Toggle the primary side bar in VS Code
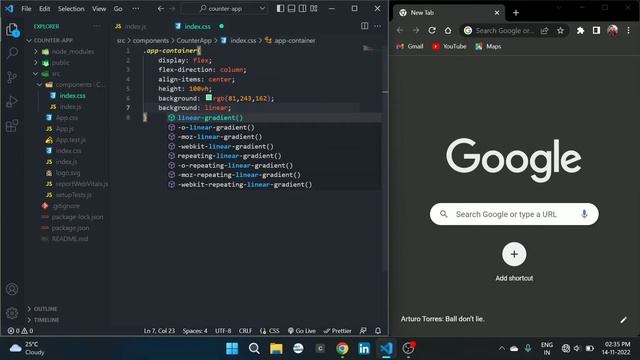Screen dimensions: 640x360 [280, 9]
